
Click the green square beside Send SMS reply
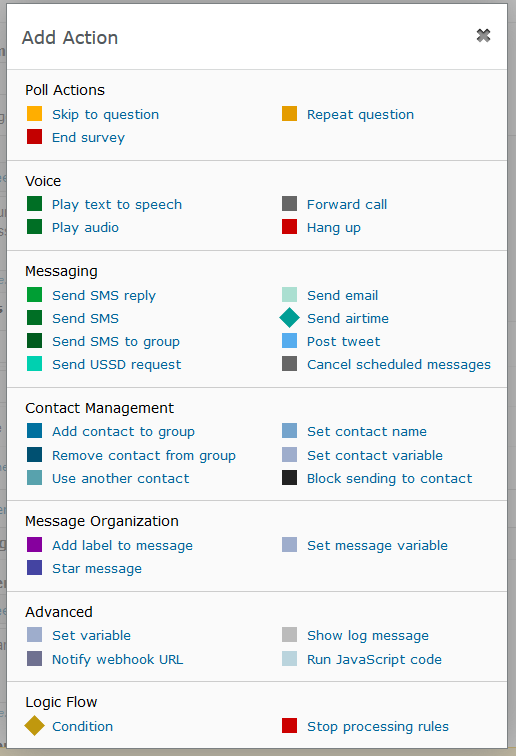tap(34, 295)
